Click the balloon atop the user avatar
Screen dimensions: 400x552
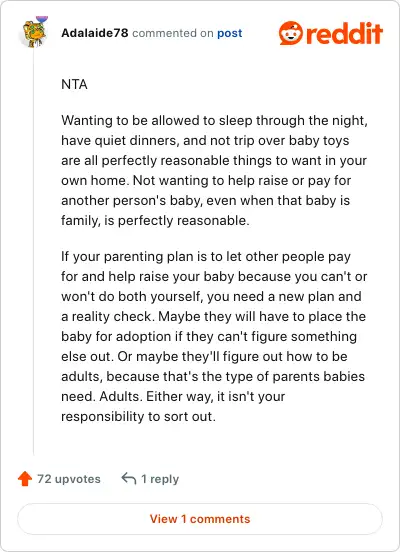42,20
